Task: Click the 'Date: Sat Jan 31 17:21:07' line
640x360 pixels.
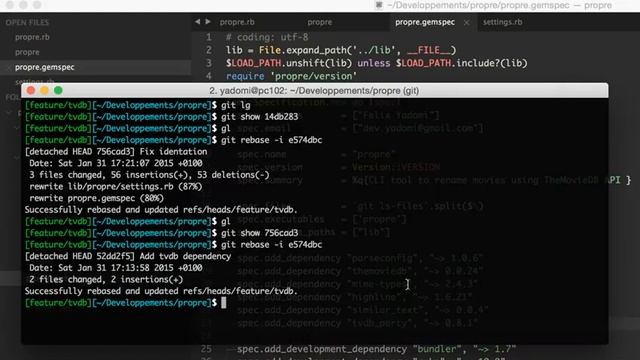Action: pos(116,163)
